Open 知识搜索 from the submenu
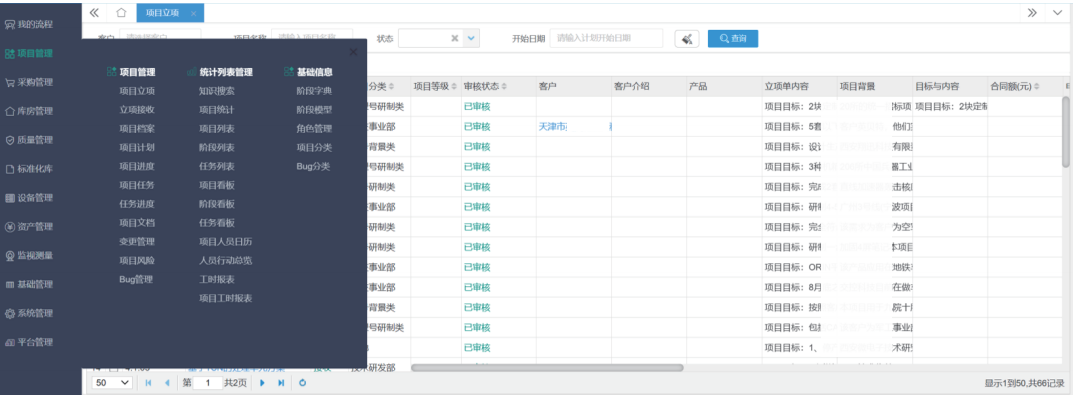The width and height of the screenshot is (1077, 397). coord(216,91)
